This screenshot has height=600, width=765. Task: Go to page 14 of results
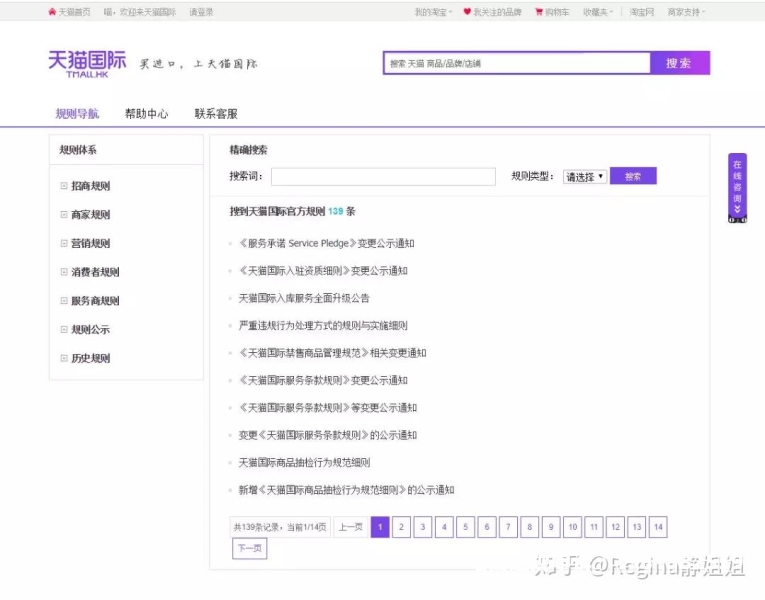(658, 527)
